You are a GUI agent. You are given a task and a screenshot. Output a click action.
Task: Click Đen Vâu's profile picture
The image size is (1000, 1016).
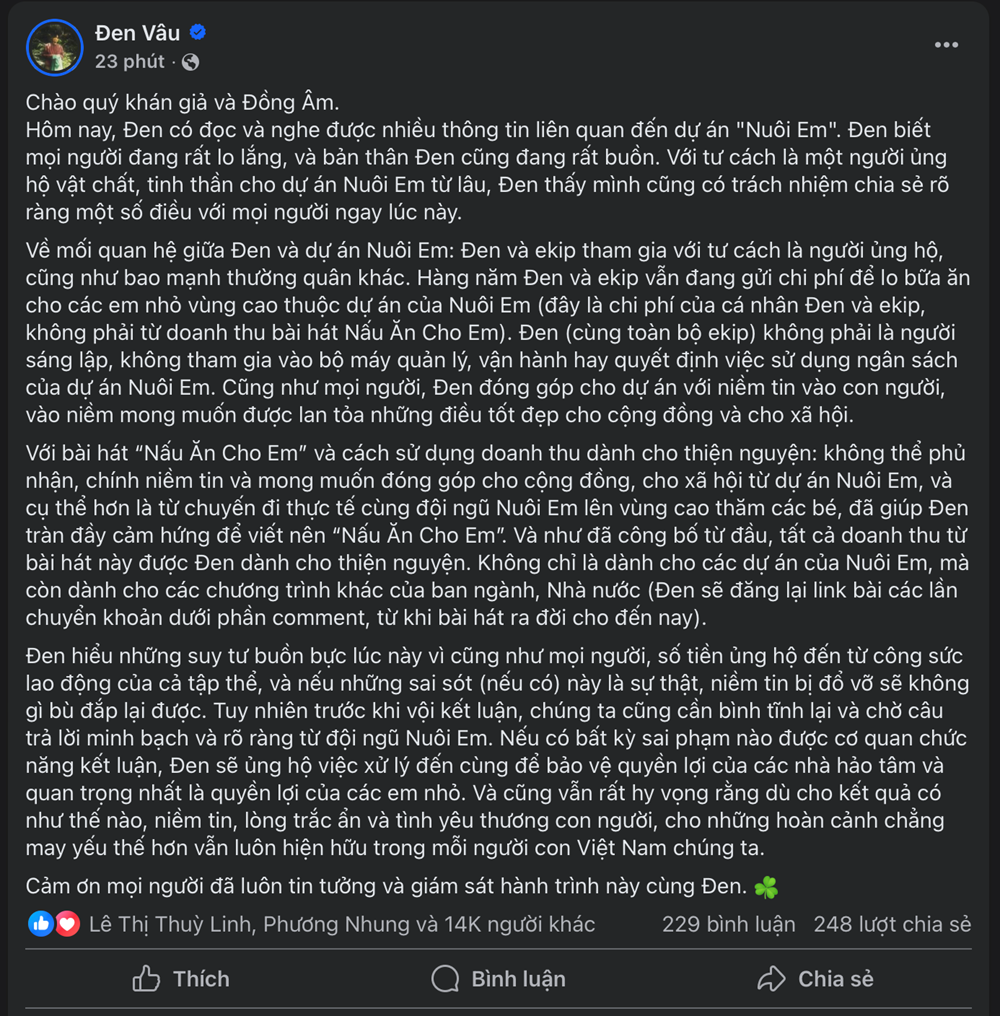click(x=55, y=47)
